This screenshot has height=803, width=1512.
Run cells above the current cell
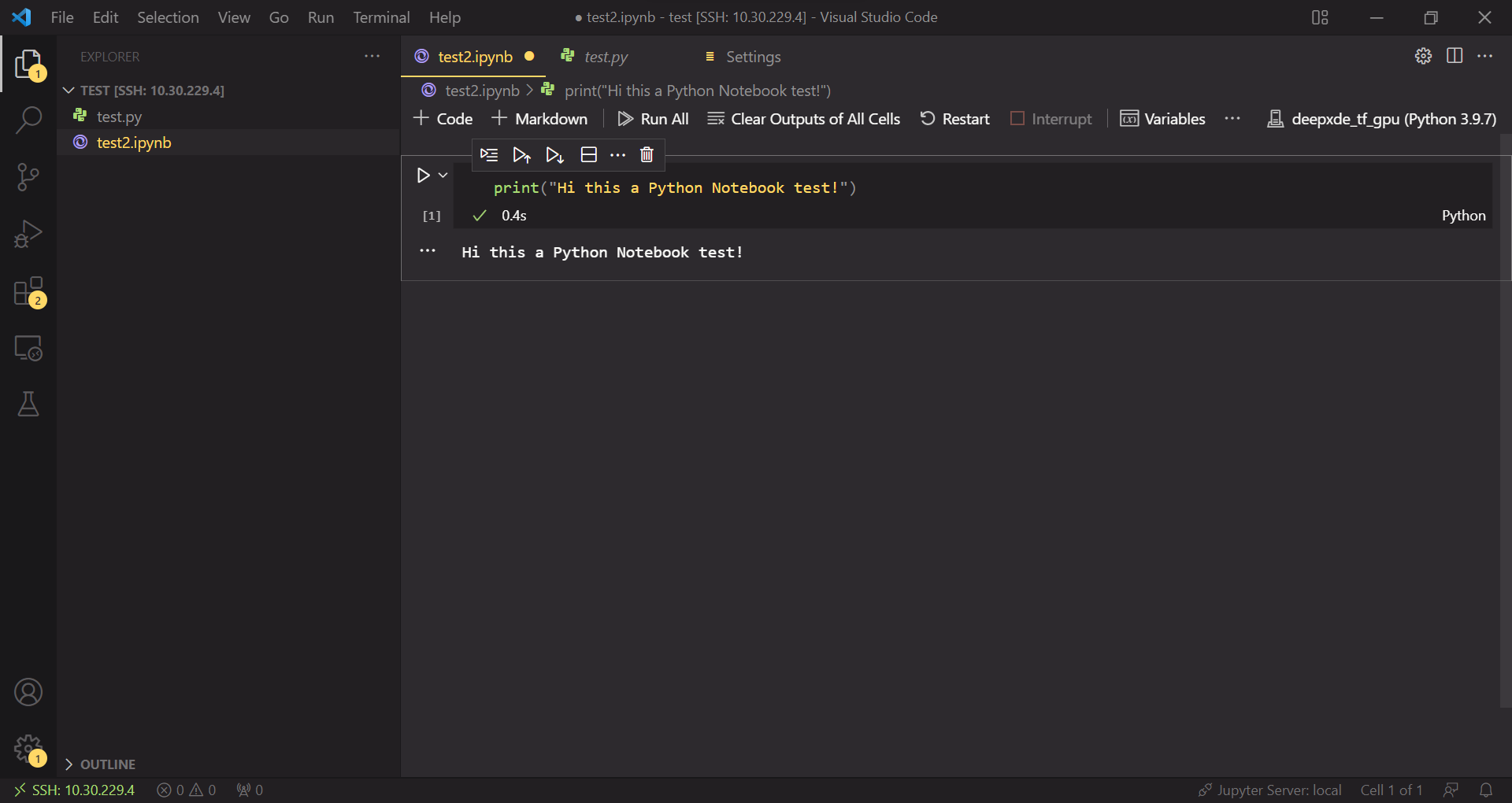pos(521,154)
